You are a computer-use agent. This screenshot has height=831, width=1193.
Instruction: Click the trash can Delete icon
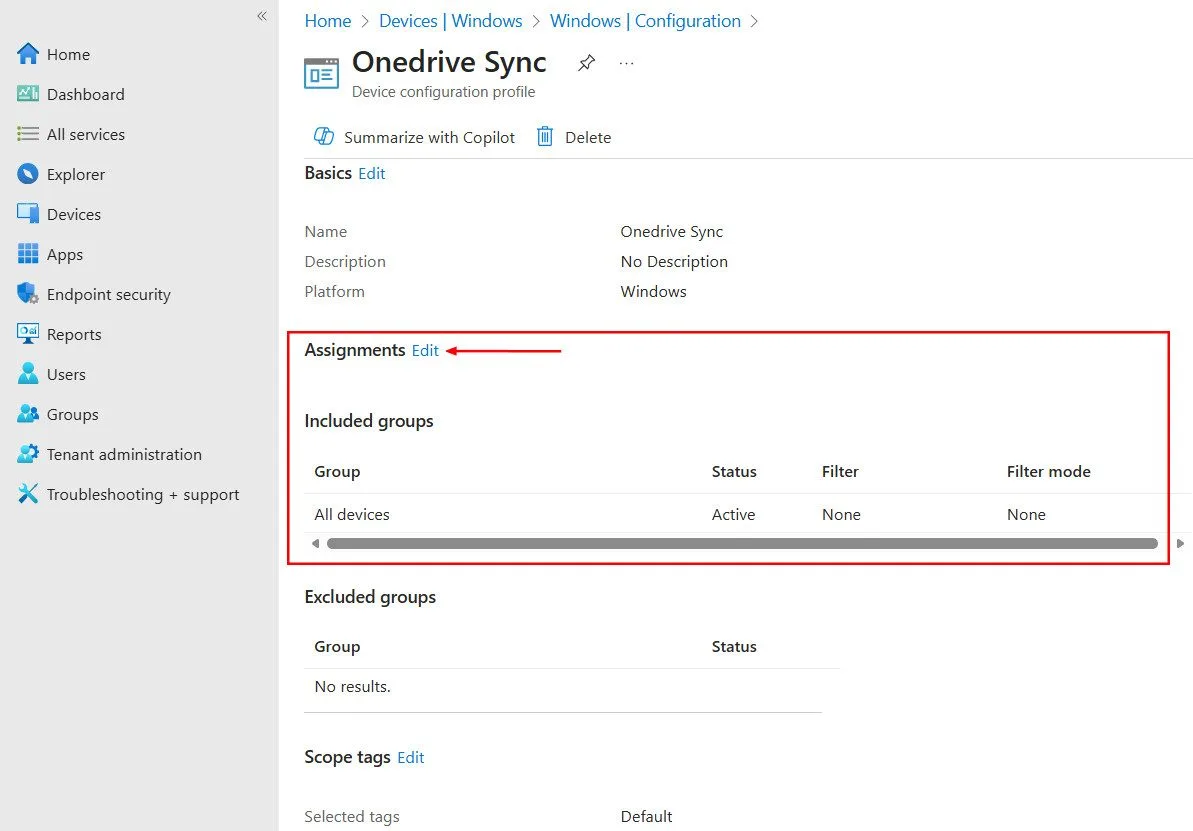pos(545,136)
